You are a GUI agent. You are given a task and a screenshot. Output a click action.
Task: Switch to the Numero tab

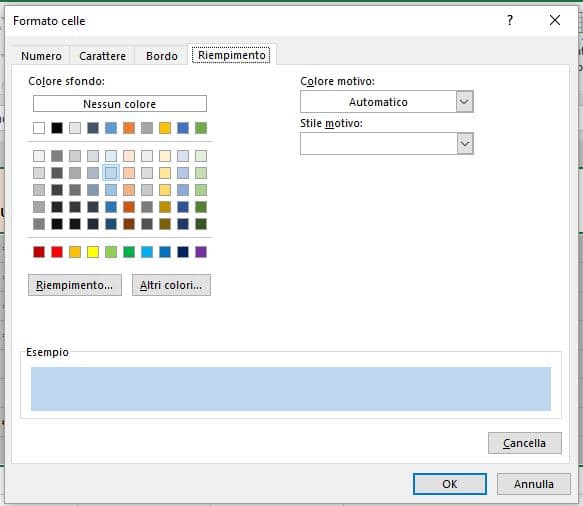tap(41, 56)
